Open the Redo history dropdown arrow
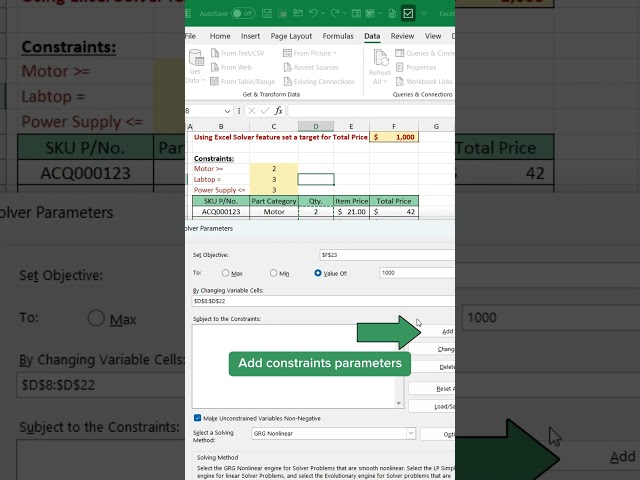Image resolution: width=640 pixels, height=480 pixels. click(x=344, y=13)
